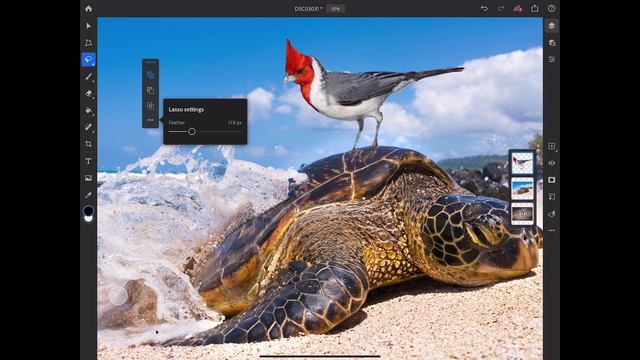Select the Eraser tool
640x360 pixels.
pos(89,93)
